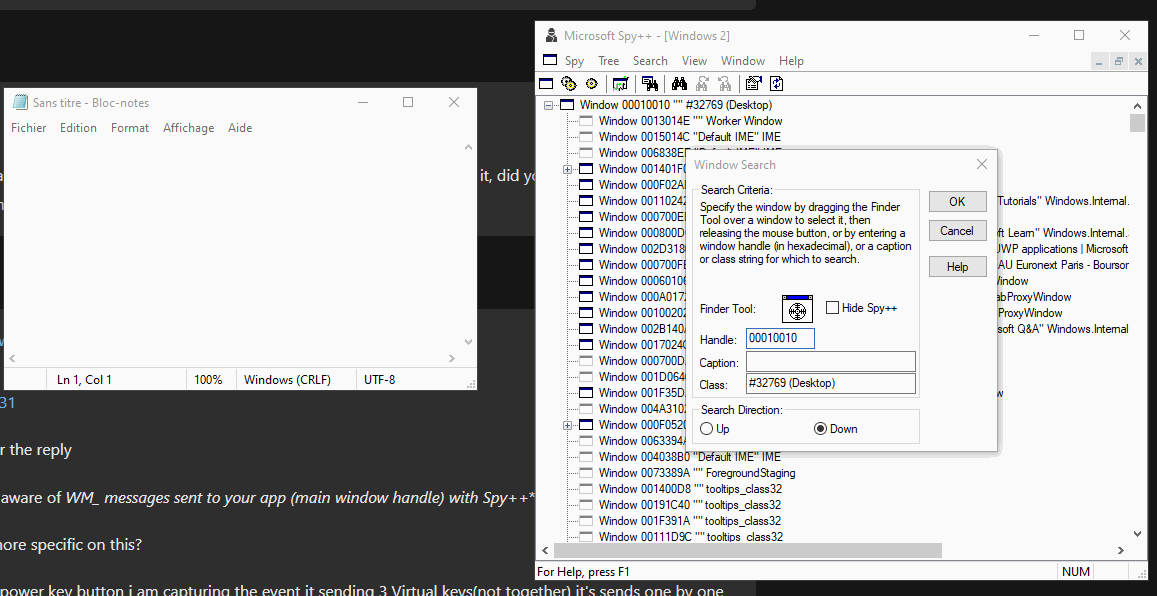The image size is (1157, 596).
Task: Click the icon of Window 001400D8 tooltips_class32 row
Action: click(586, 489)
